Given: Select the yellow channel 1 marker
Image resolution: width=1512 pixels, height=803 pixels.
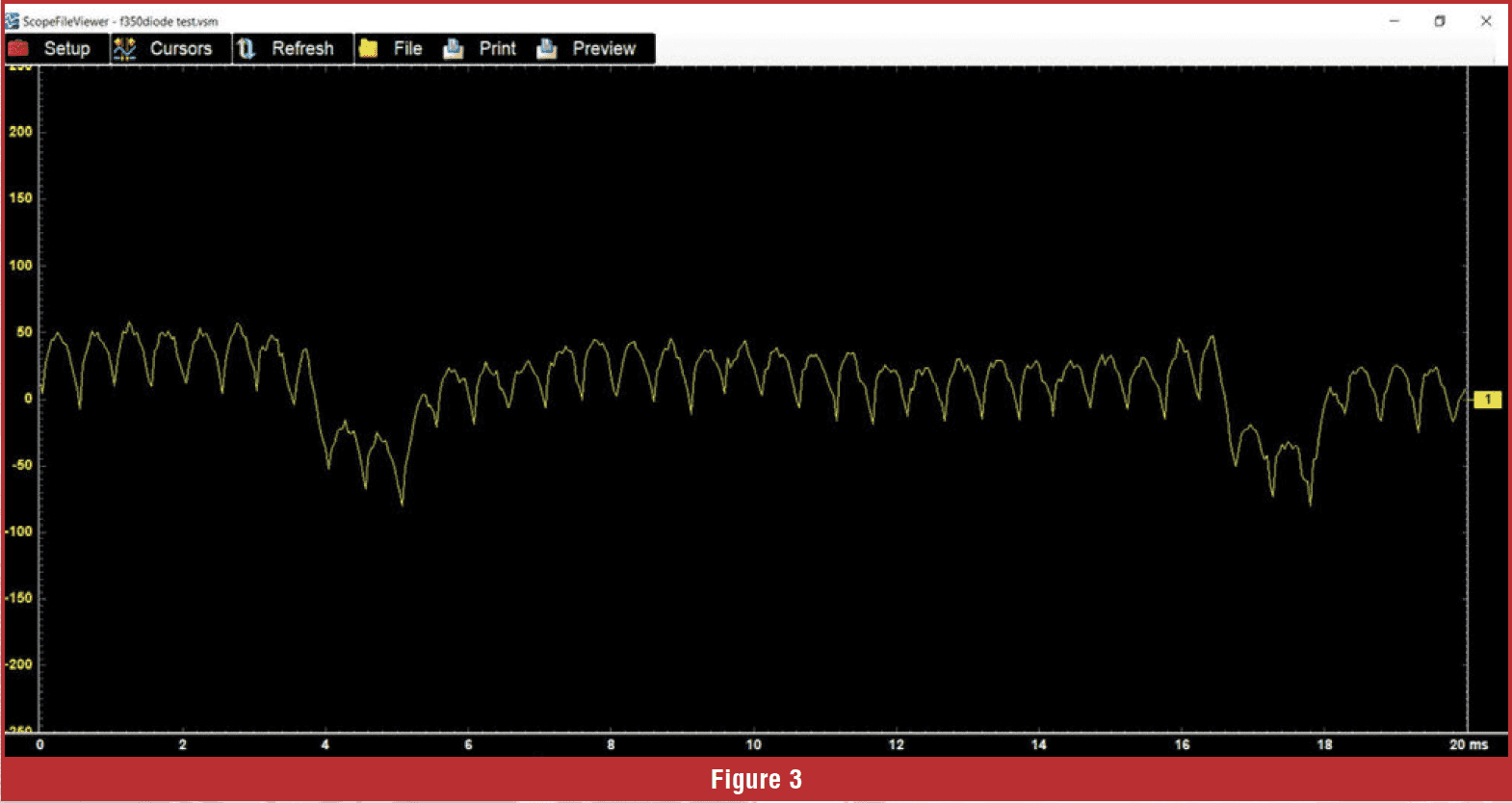Looking at the screenshot, I should [1487, 399].
